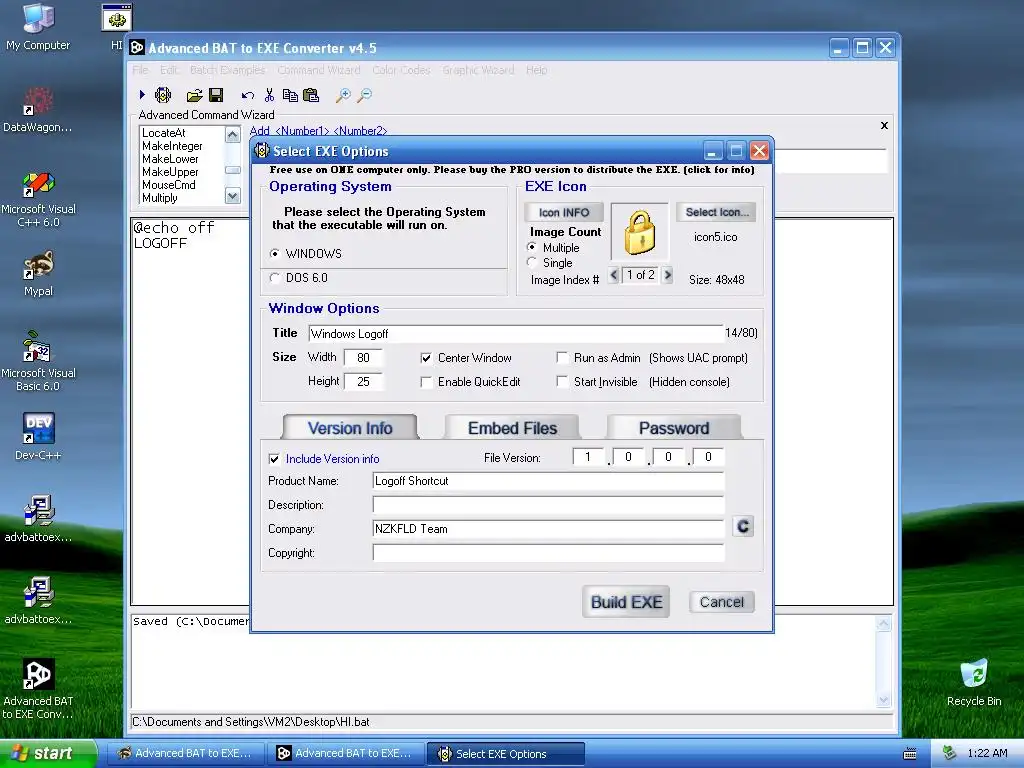
Task: Click the Paste clipboard toolbar icon
Action: [x=312, y=95]
